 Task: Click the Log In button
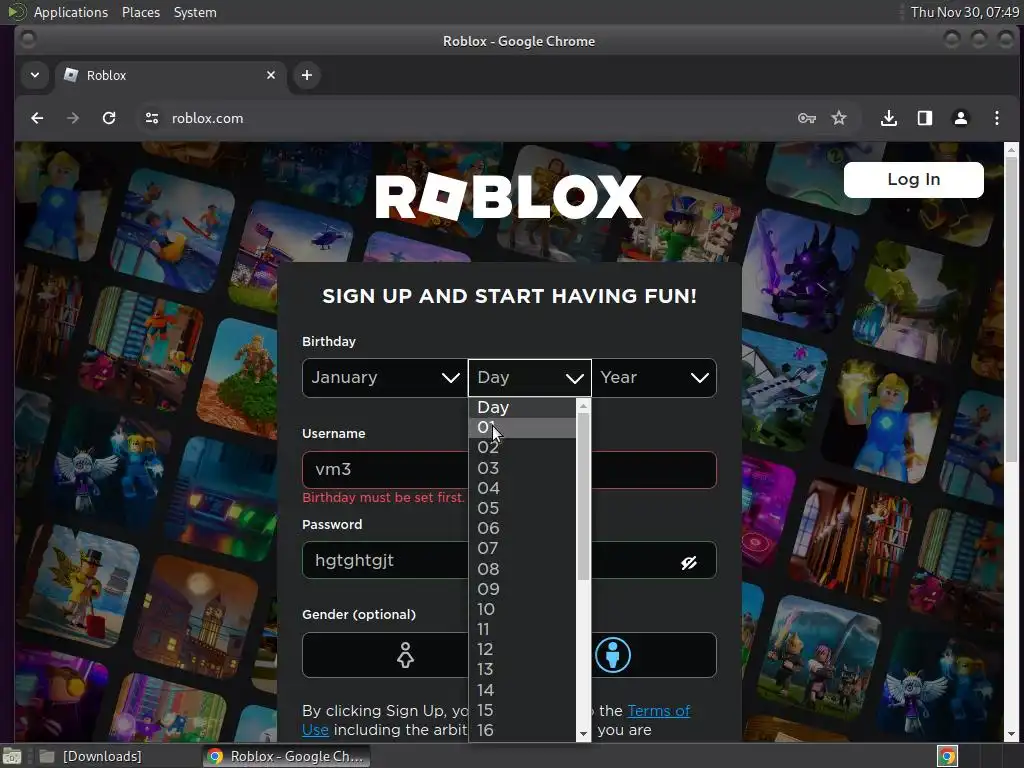tap(914, 180)
